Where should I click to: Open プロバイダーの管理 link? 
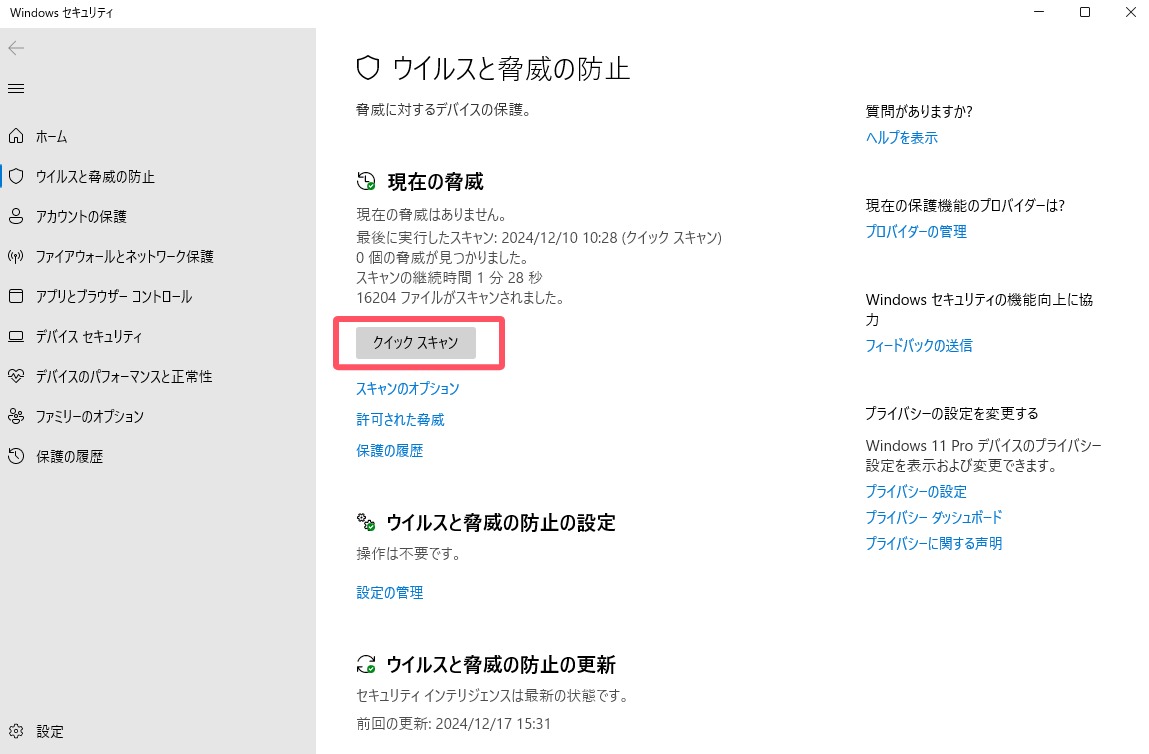point(916,231)
